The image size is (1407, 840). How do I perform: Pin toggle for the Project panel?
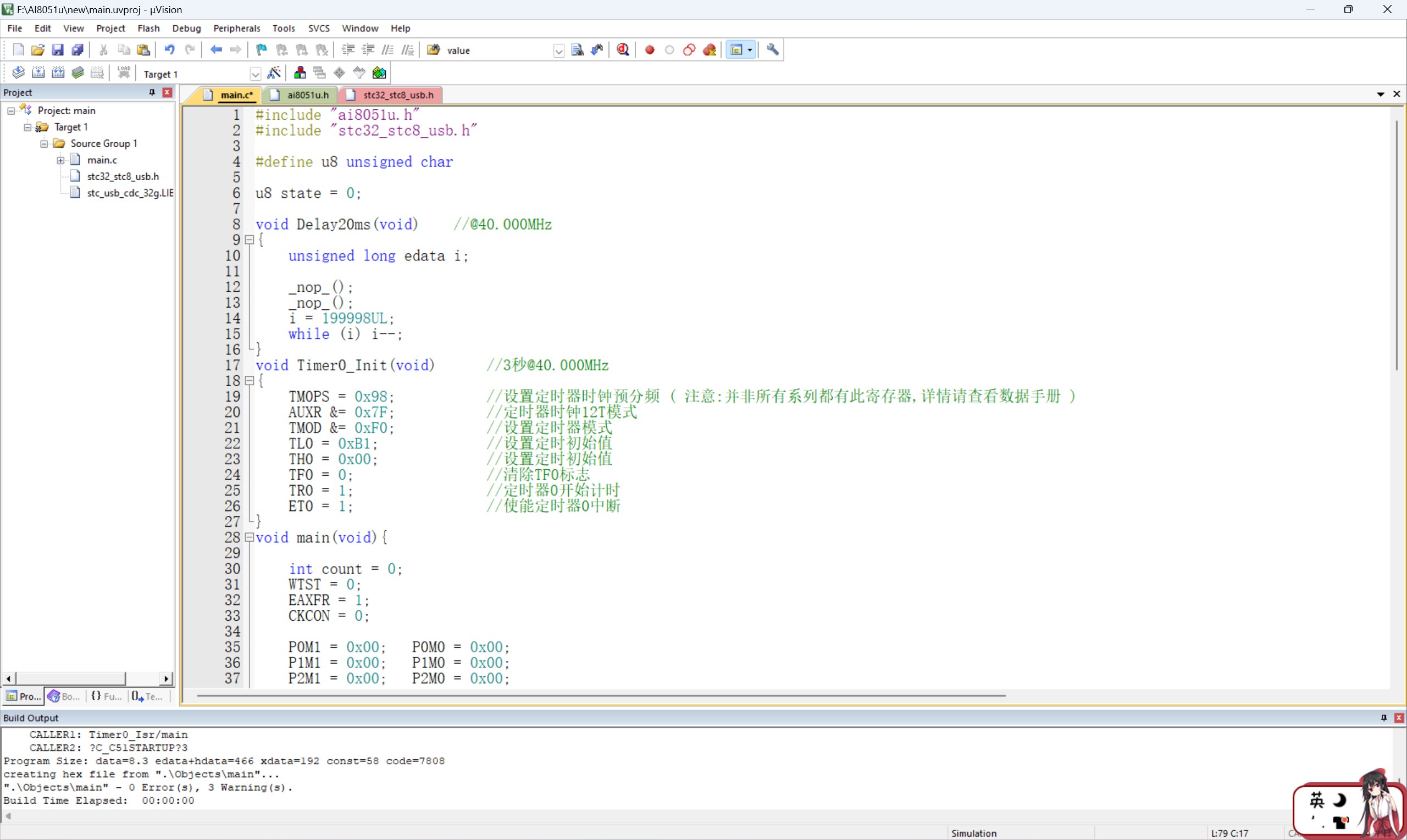[x=152, y=92]
